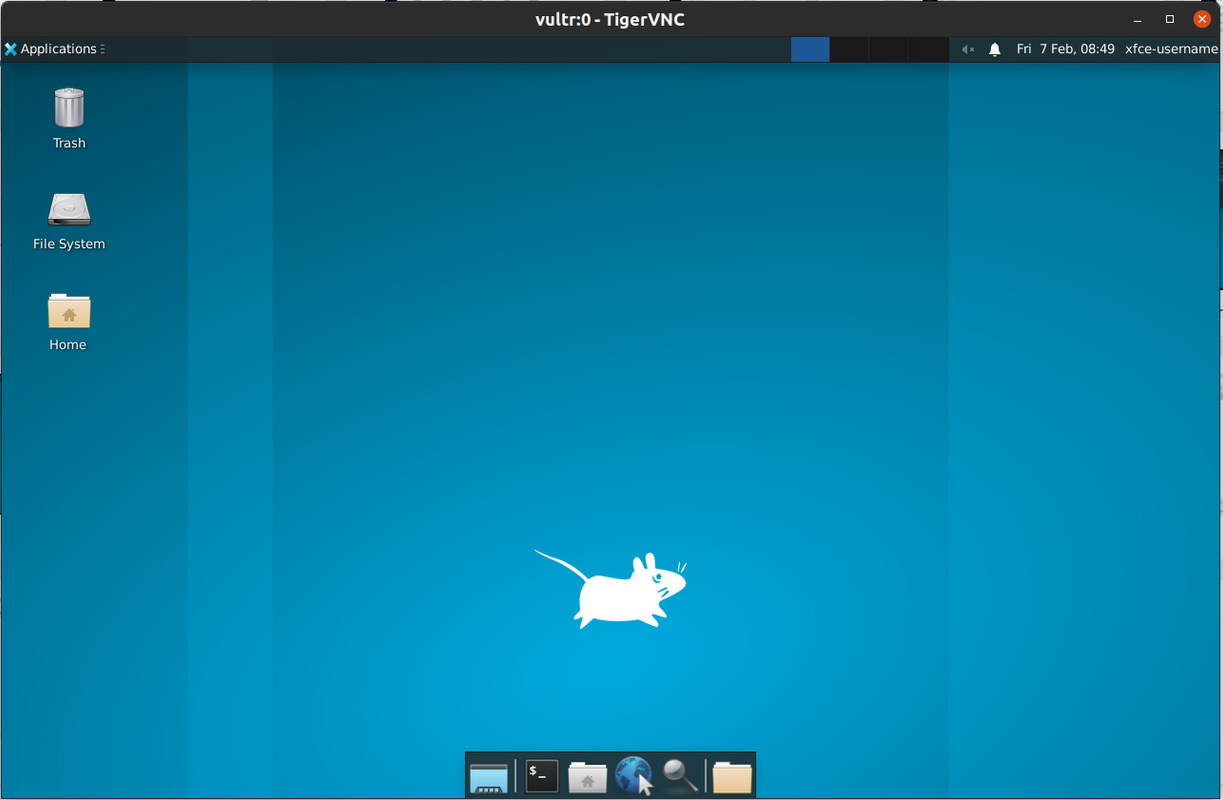This screenshot has width=1223, height=800.
Task: Click the Xfce logo beside Applications
Action: (11, 49)
